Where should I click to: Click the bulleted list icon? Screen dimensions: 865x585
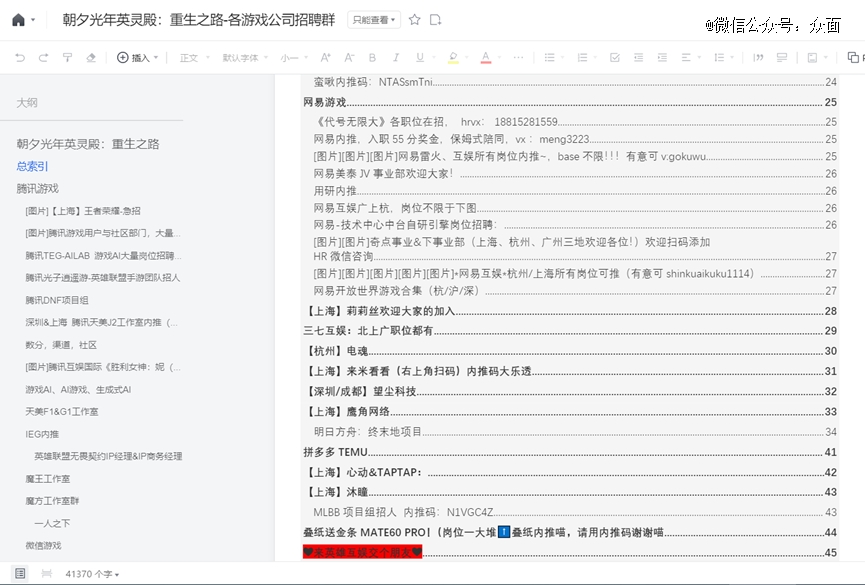tap(549, 57)
